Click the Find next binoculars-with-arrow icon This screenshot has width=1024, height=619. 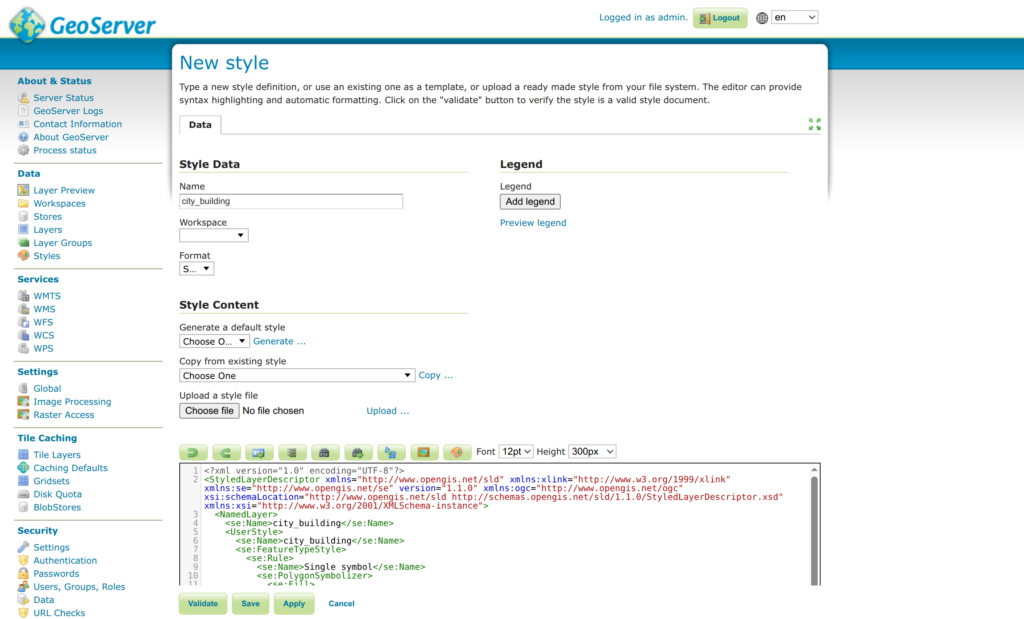pyautogui.click(x=358, y=452)
